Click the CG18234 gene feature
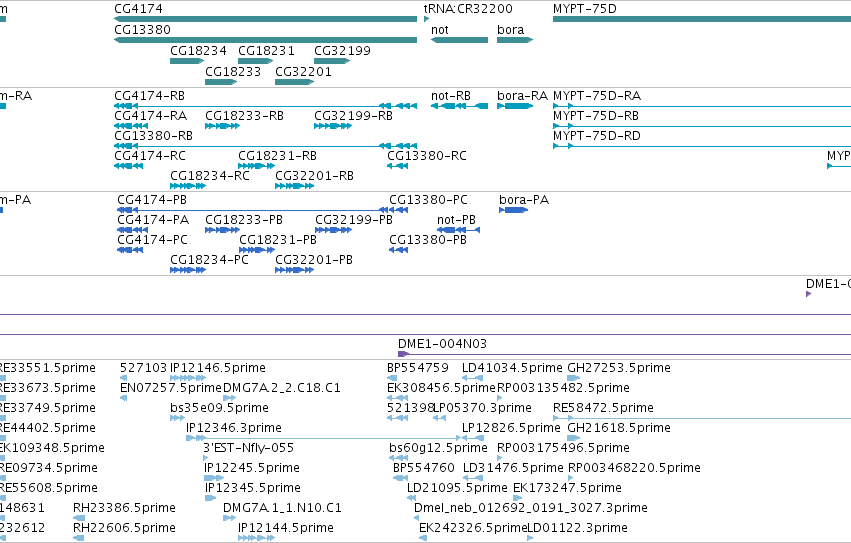Screen dimensions: 851x543 (187, 61)
